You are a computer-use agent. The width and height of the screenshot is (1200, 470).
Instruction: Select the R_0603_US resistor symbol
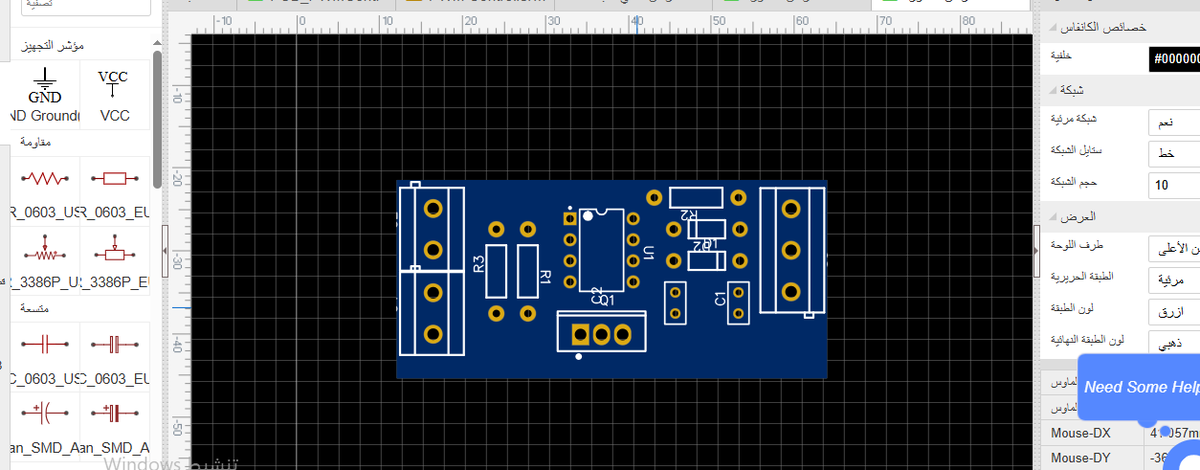point(45,190)
